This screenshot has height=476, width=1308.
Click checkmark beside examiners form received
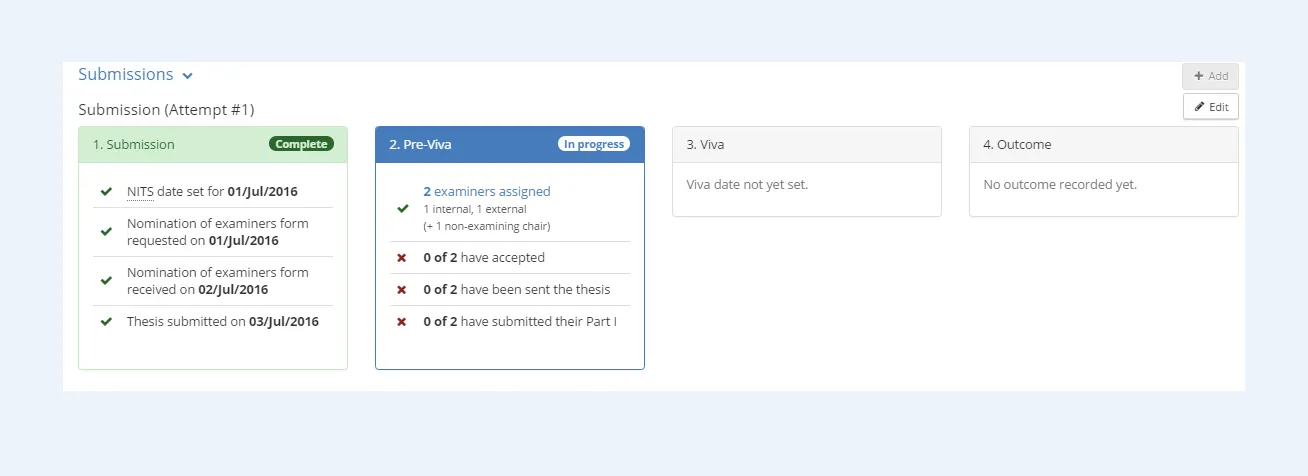[106, 281]
